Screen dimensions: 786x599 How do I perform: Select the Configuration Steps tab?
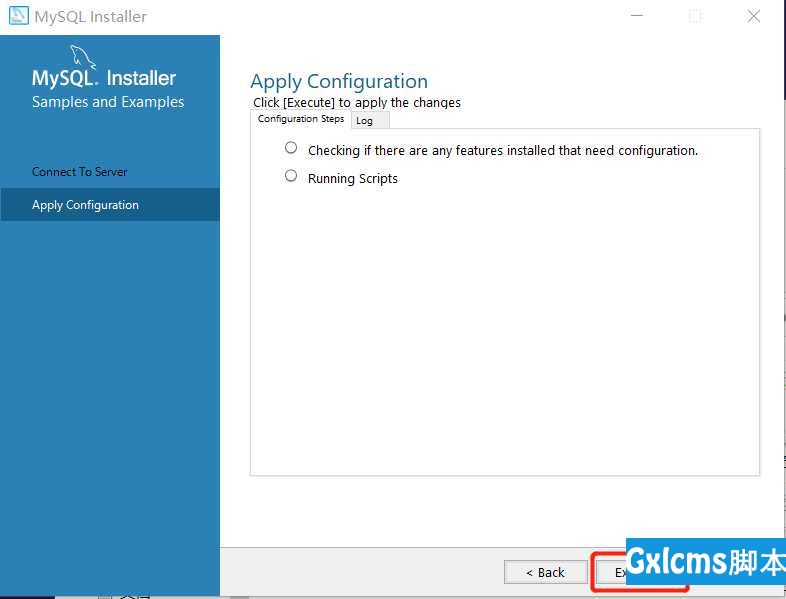pyautogui.click(x=300, y=119)
